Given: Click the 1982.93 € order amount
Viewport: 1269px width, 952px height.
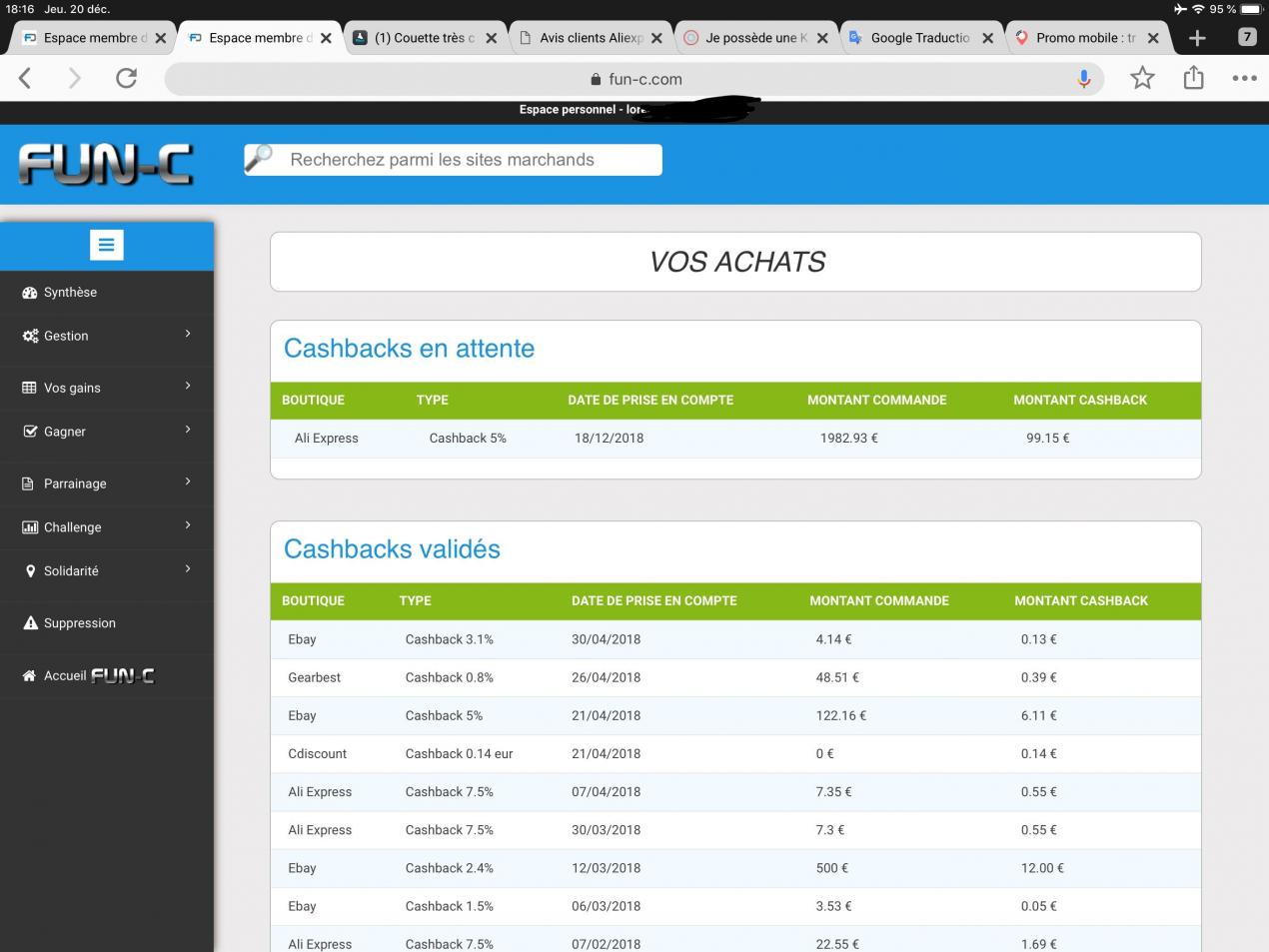Looking at the screenshot, I should tap(849, 439).
